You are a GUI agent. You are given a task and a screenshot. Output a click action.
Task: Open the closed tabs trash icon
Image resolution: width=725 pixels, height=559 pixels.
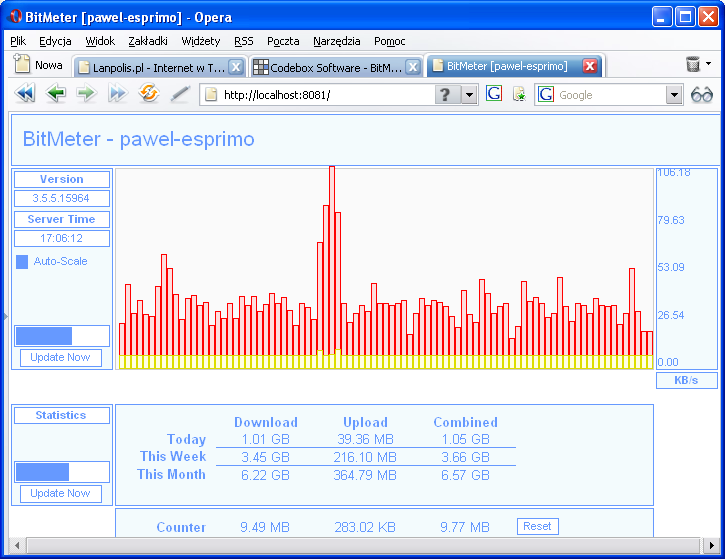tap(693, 65)
